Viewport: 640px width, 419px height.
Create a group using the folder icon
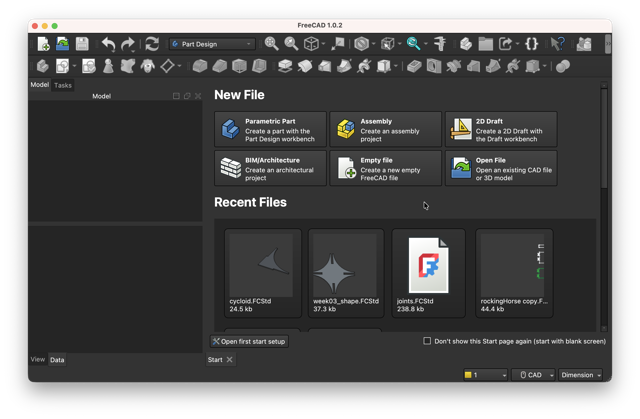pos(485,44)
